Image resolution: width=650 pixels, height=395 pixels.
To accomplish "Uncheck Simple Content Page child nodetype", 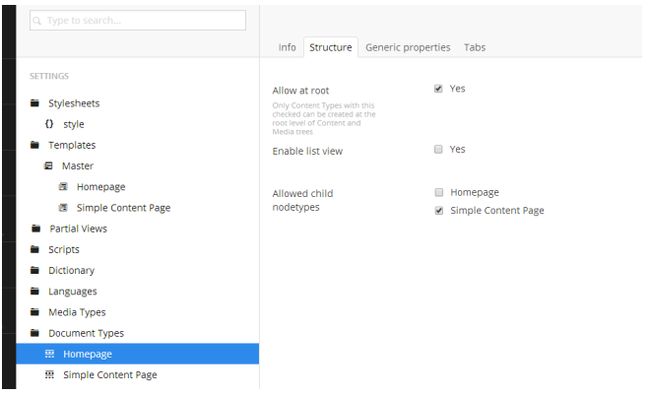I will 439,211.
